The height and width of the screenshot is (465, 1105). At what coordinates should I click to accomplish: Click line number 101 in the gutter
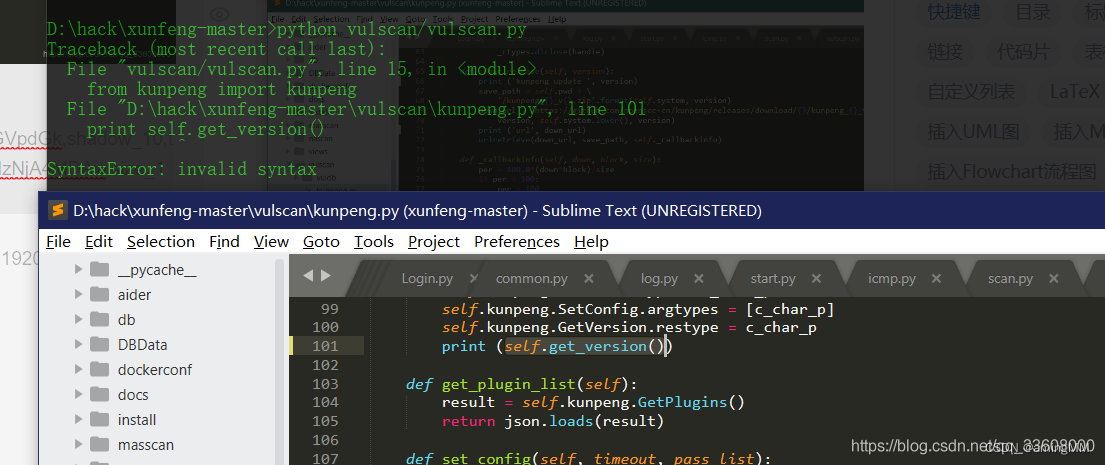pos(325,346)
